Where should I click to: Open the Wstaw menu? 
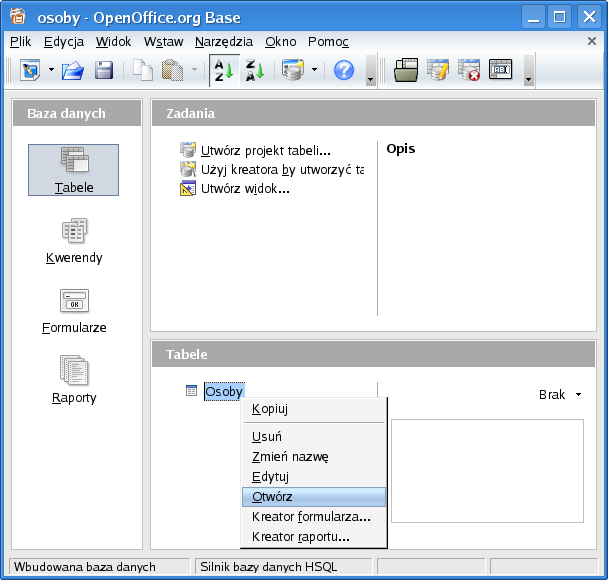click(163, 41)
